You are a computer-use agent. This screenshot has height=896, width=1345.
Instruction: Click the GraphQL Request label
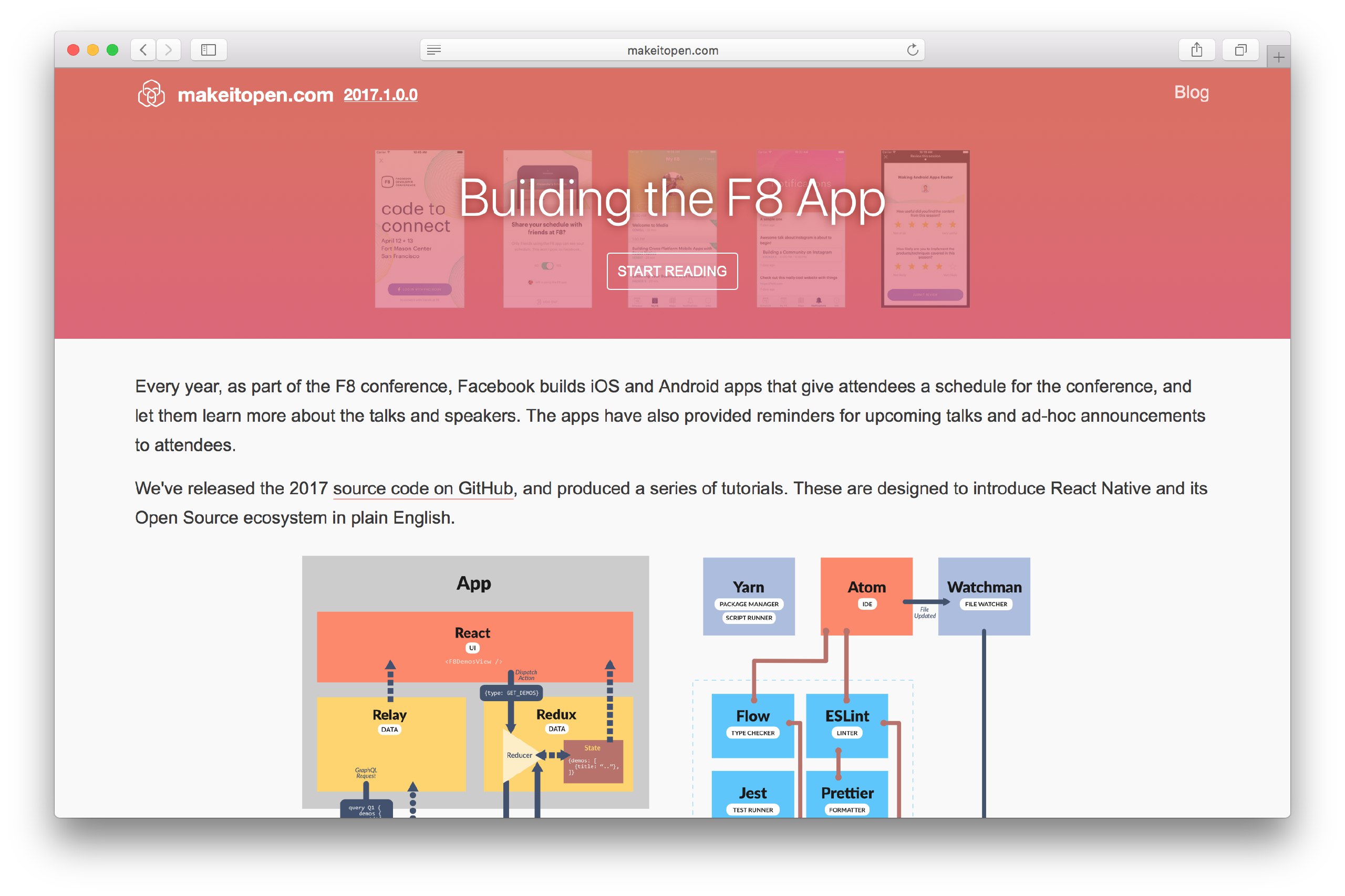366,773
